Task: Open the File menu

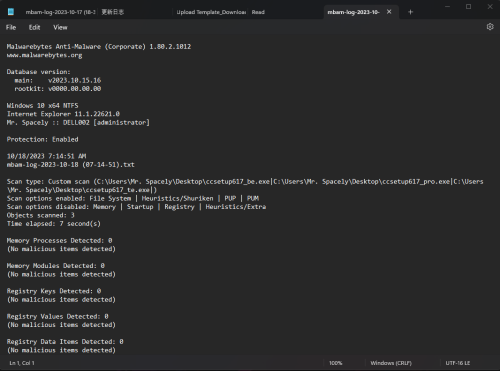Action: tap(11, 27)
